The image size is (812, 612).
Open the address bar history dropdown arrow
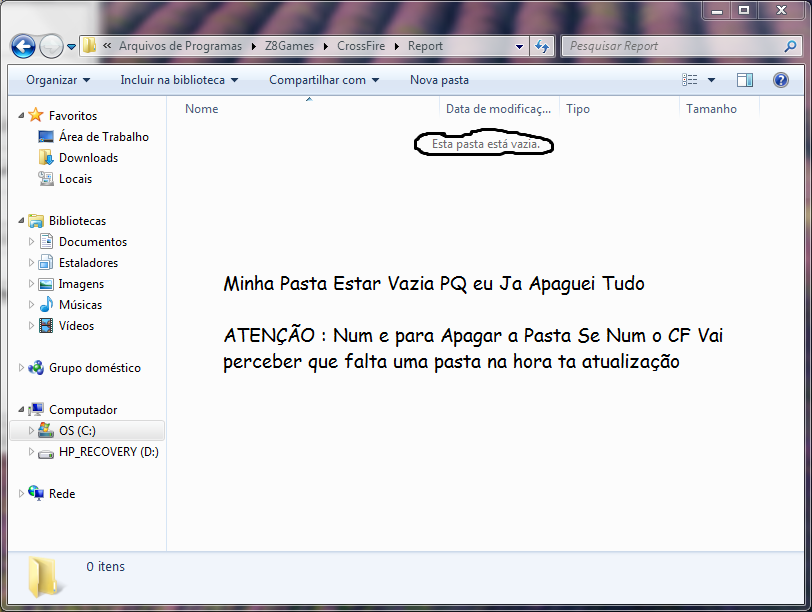coord(520,46)
